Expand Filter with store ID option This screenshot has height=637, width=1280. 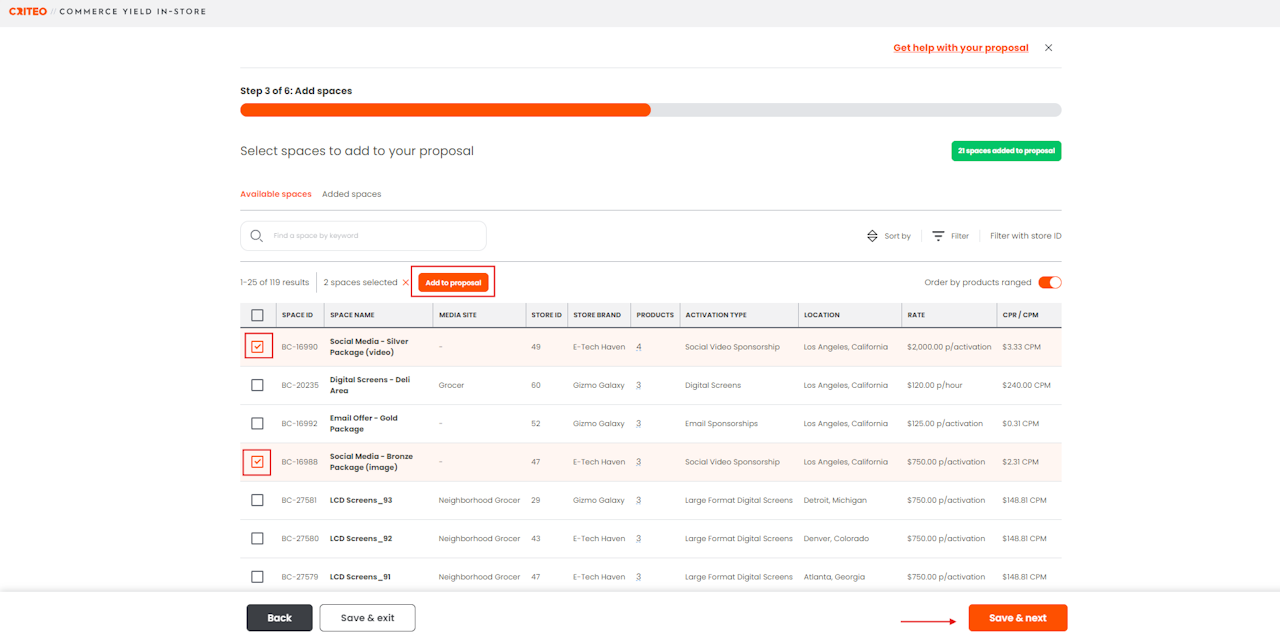coord(1025,236)
